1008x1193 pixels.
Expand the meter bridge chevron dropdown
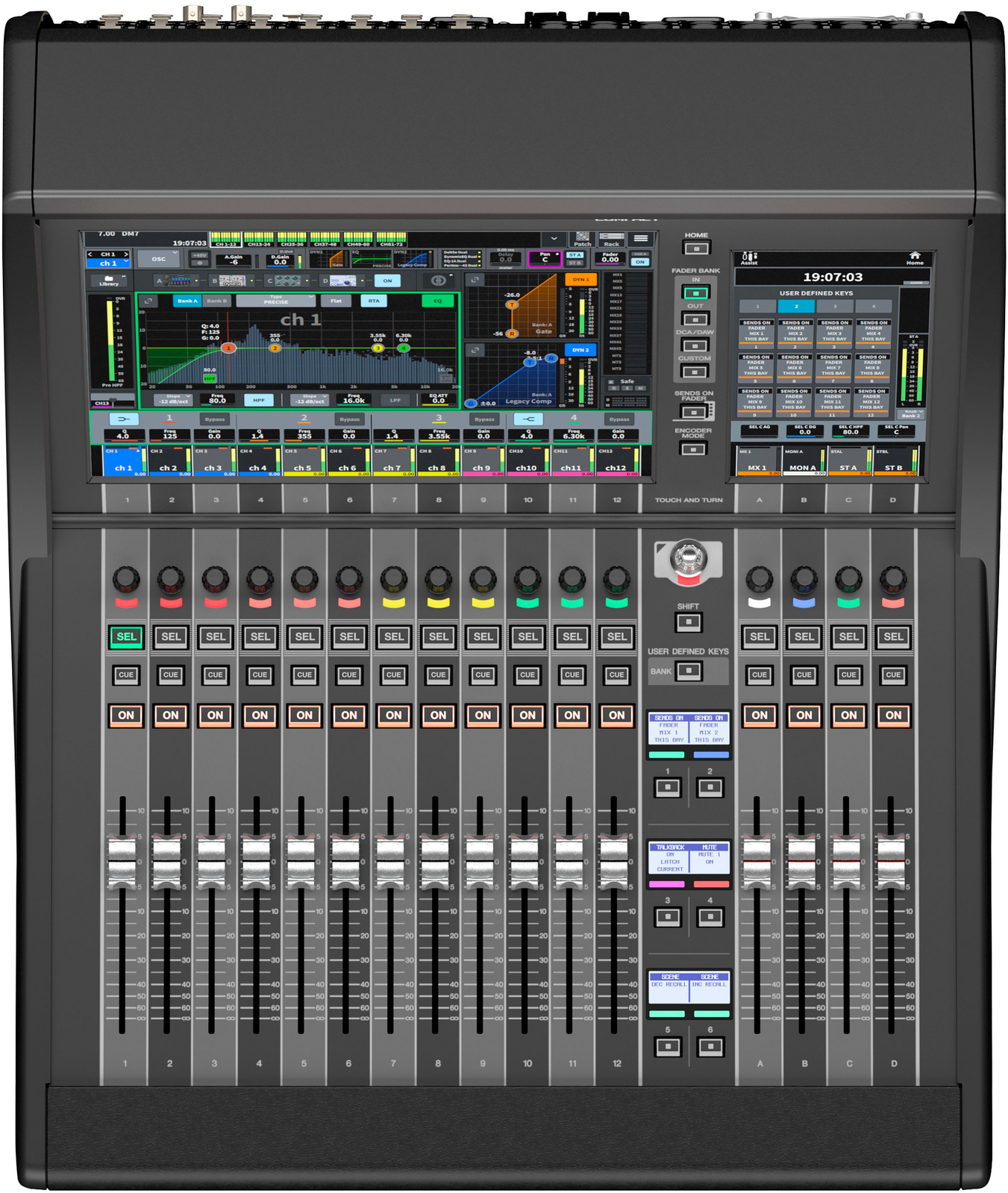pyautogui.click(x=554, y=239)
